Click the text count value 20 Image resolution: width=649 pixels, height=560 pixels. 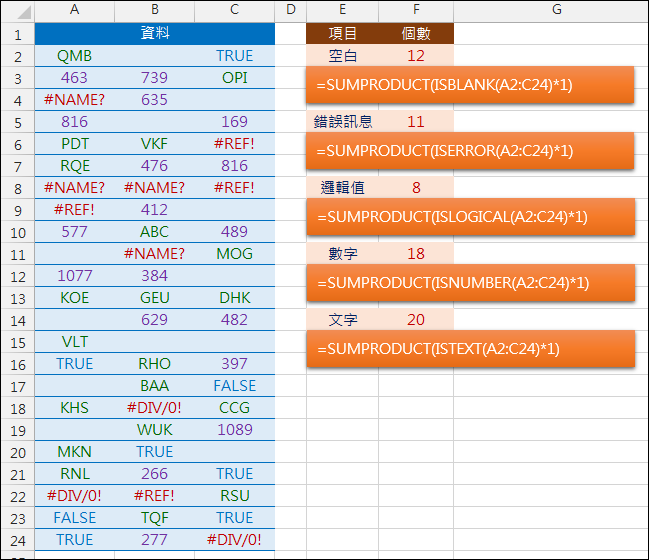(416, 320)
